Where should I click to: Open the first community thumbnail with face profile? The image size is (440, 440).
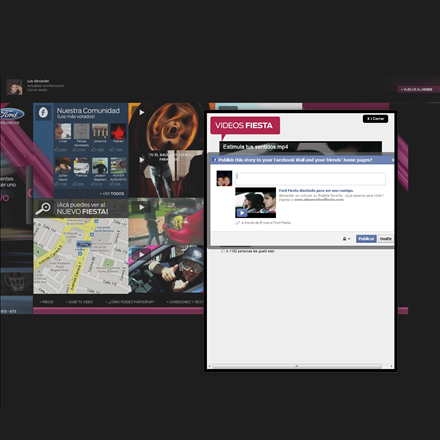point(63,131)
